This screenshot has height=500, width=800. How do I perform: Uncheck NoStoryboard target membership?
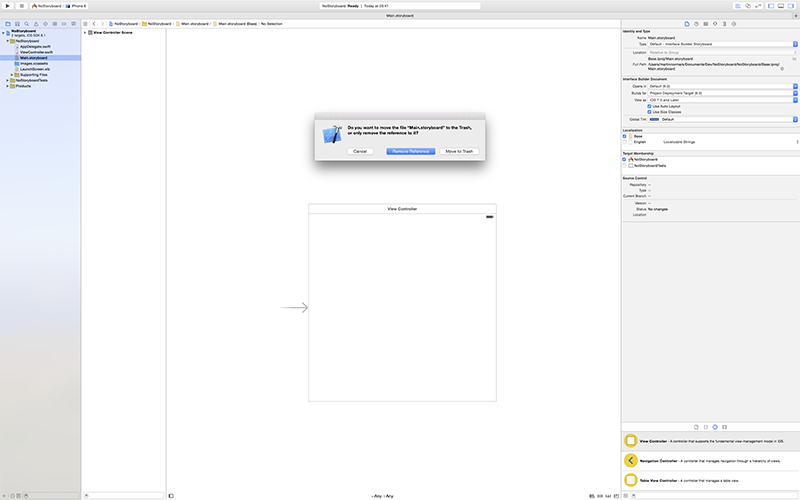point(624,159)
